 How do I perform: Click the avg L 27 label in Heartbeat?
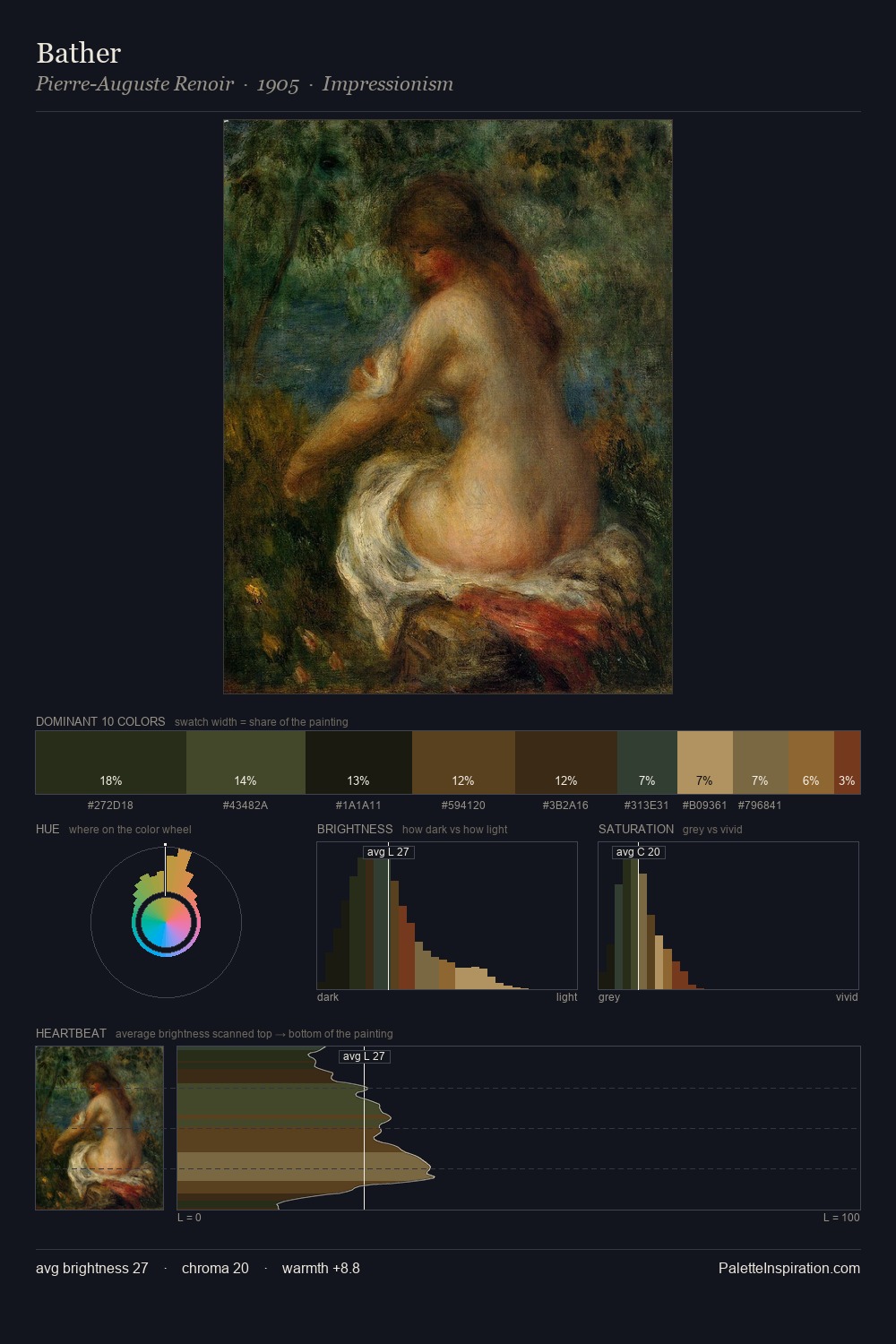[x=364, y=1056]
